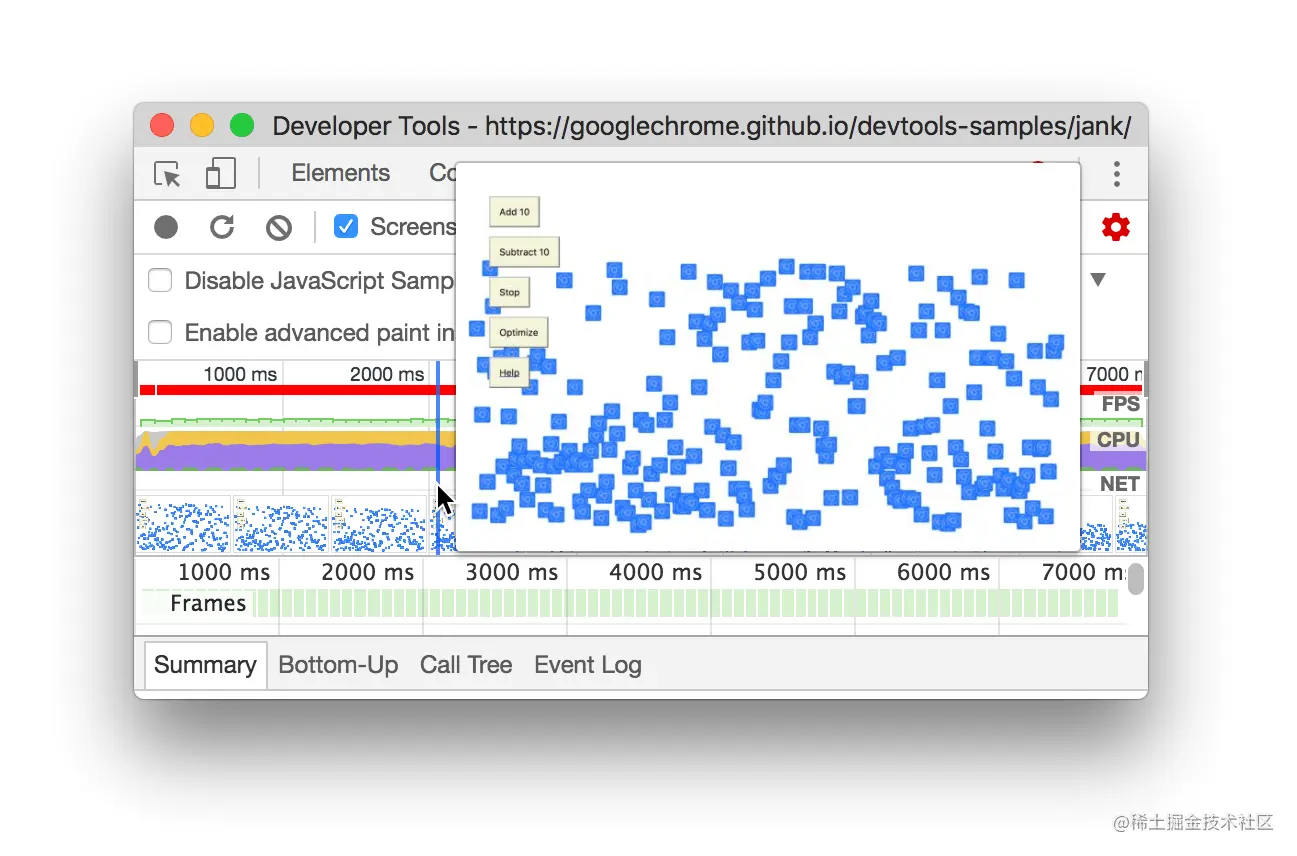Open the Bottom-Up tab
This screenshot has height=856, width=1297.
click(x=338, y=665)
